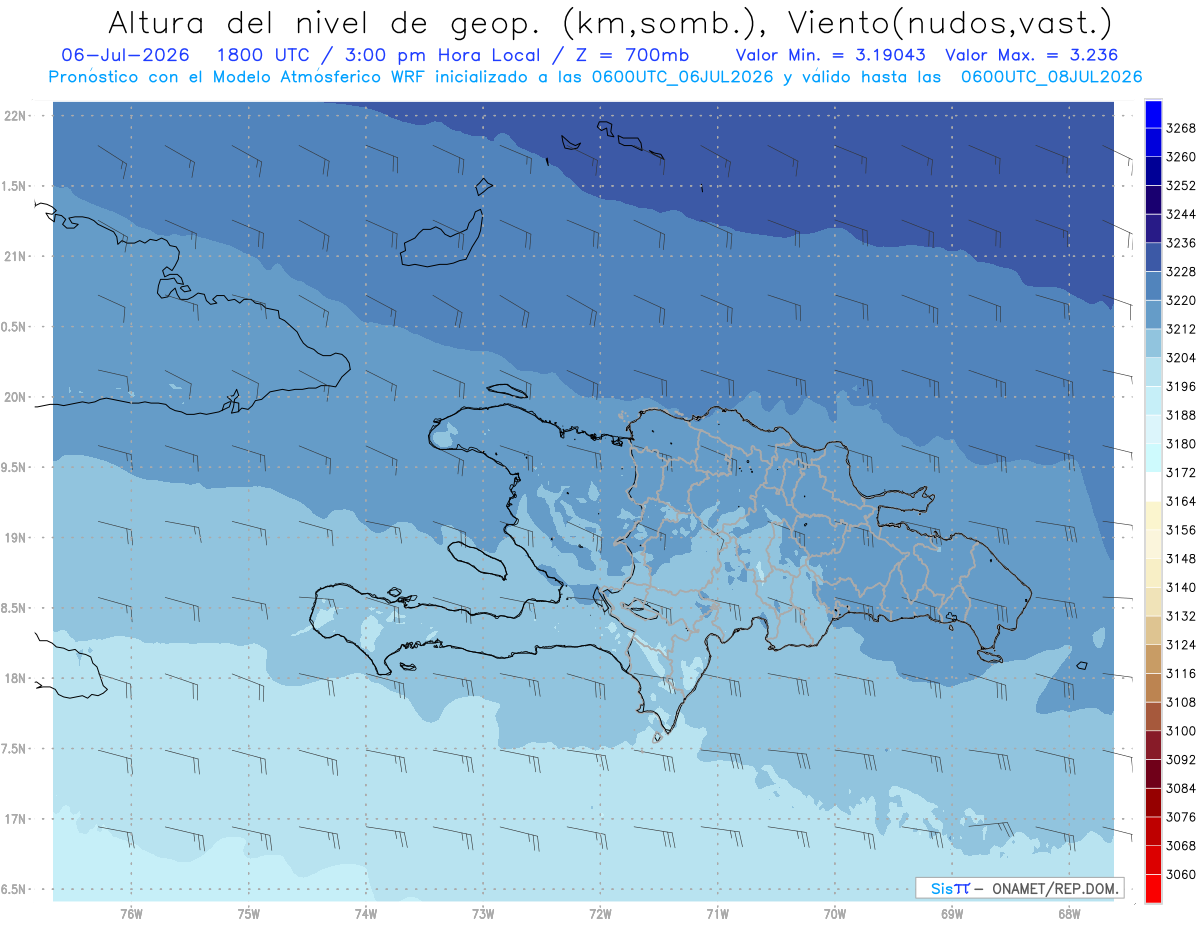Screen dimensions: 1200x927
Task: Click the legend swatch between 3212 and 3204
Action: pos(1152,343)
